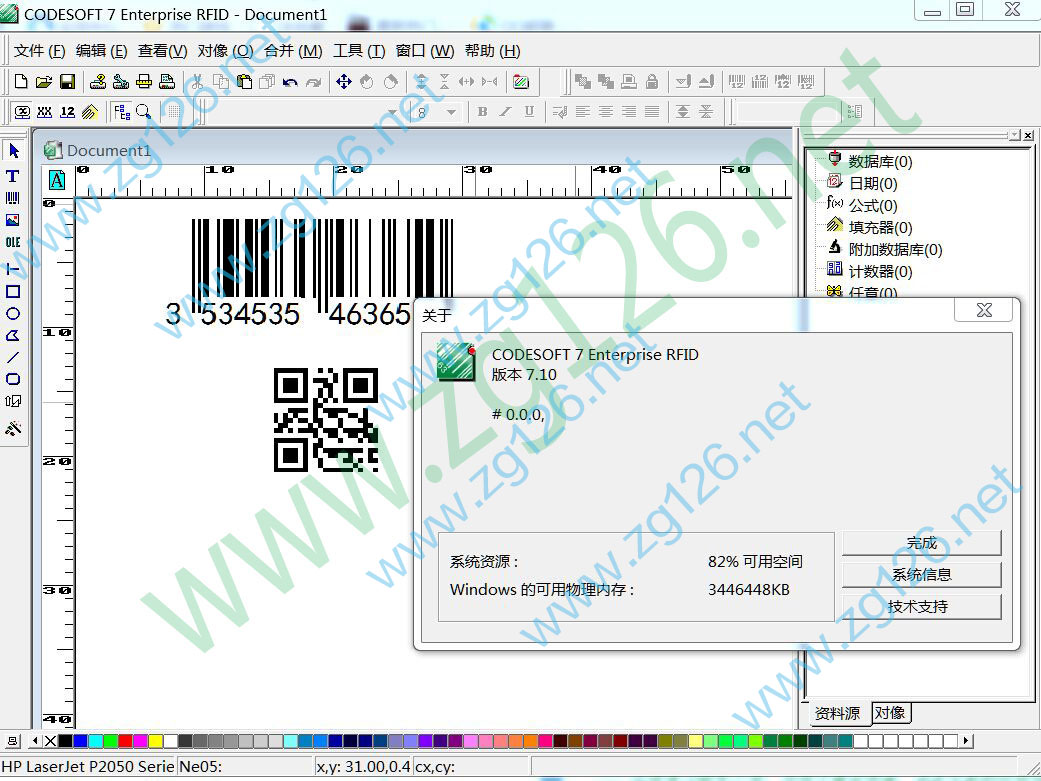This screenshot has height=781, width=1041.
Task: Select the Polygon drawing tool
Action: [x=13, y=335]
